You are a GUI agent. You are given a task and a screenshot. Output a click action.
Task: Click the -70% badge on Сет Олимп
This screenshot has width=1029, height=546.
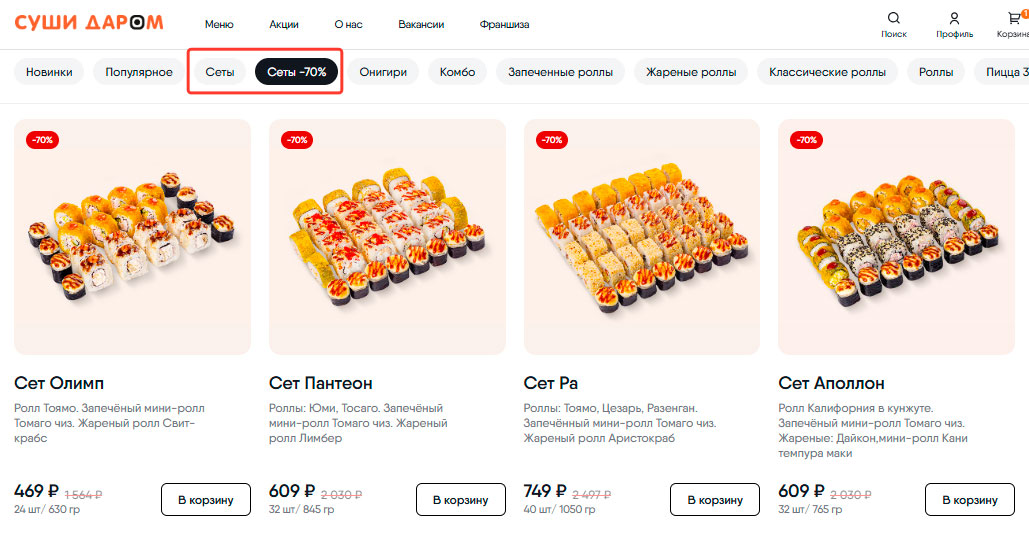(x=42, y=140)
